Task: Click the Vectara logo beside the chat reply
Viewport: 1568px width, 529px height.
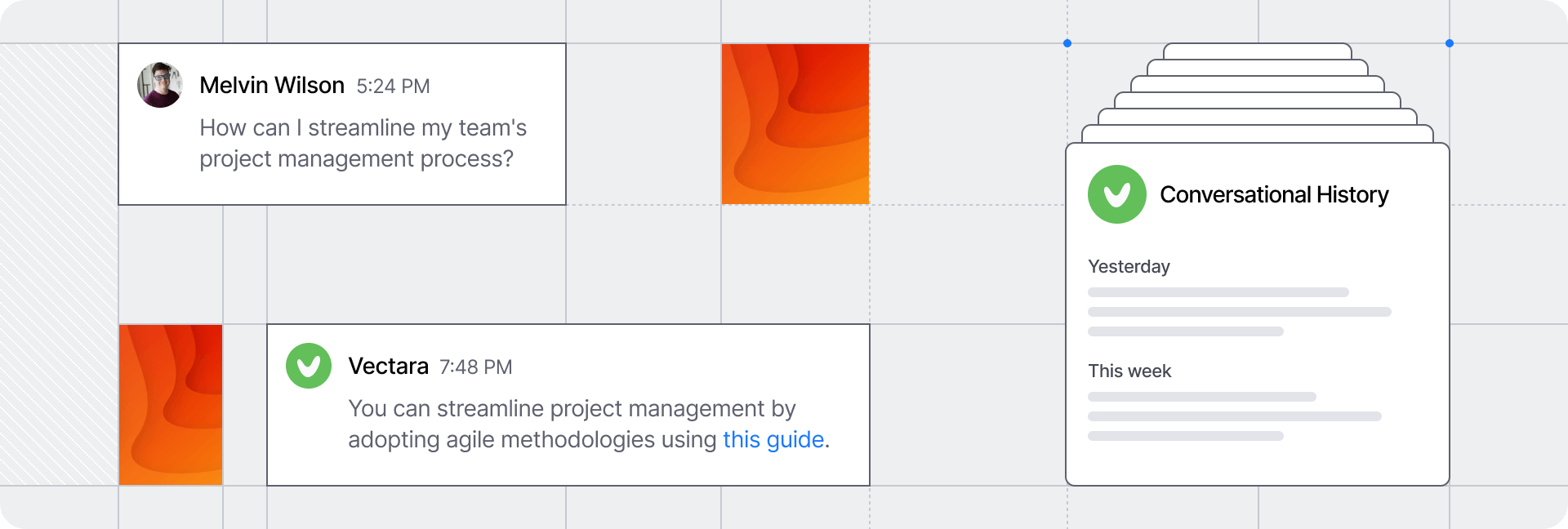Action: click(x=309, y=366)
